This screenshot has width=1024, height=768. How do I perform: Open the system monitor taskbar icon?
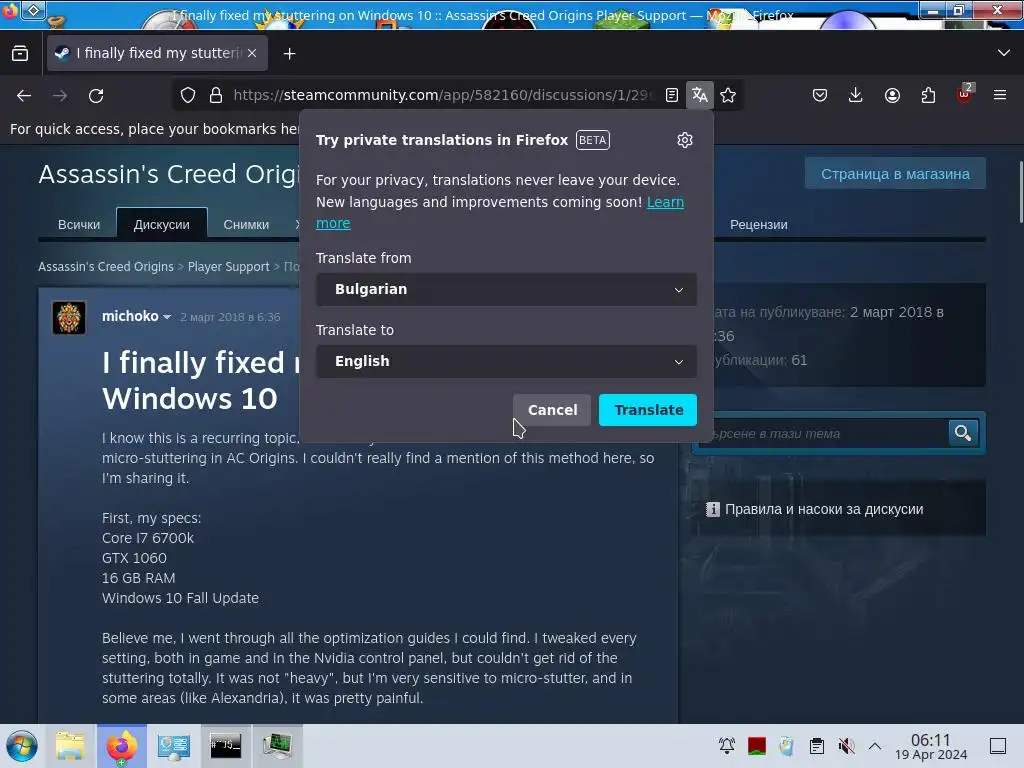pos(278,746)
